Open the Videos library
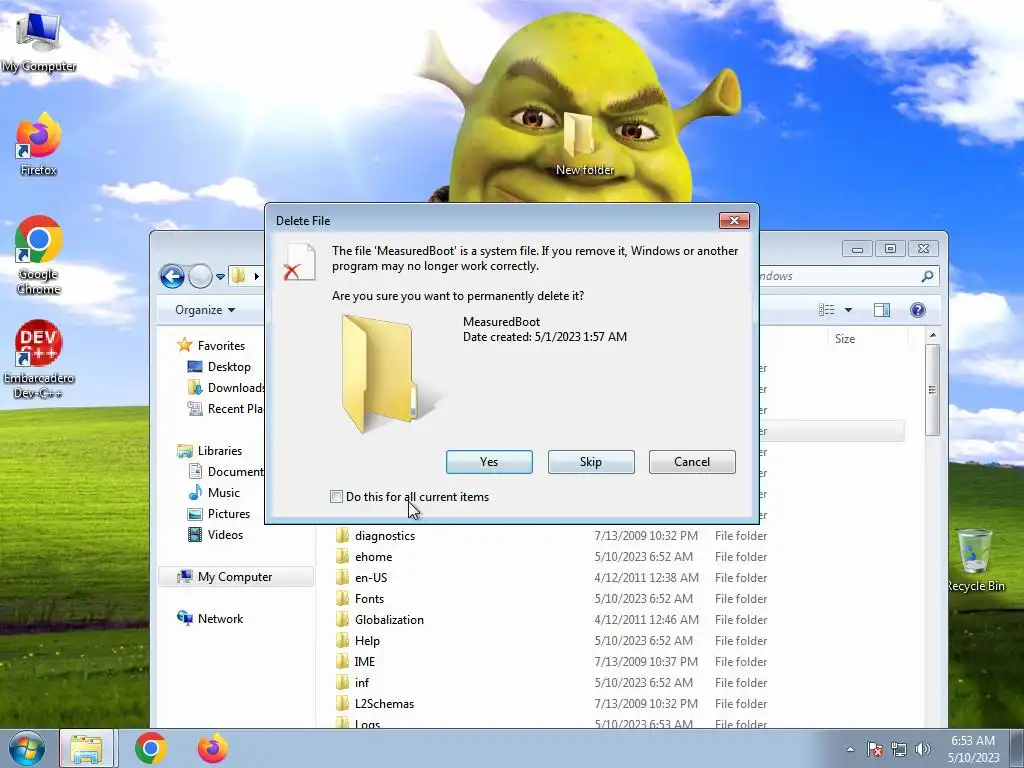 click(x=225, y=534)
